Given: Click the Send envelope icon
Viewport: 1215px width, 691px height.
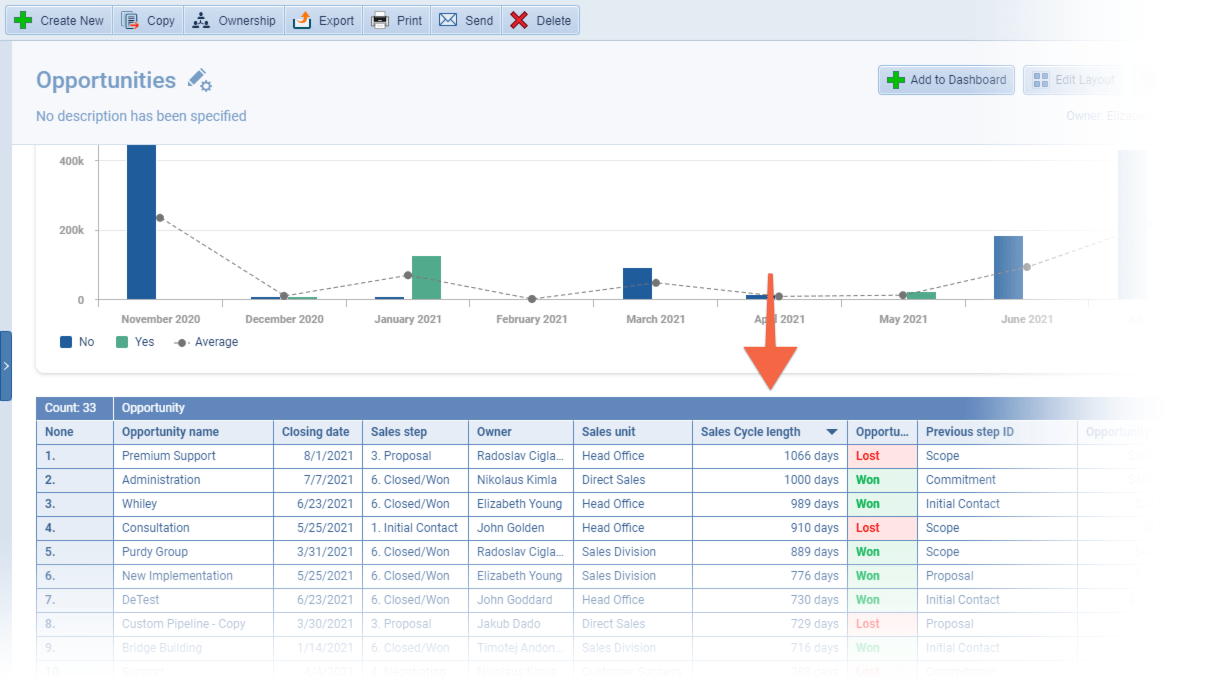Looking at the screenshot, I should 448,20.
